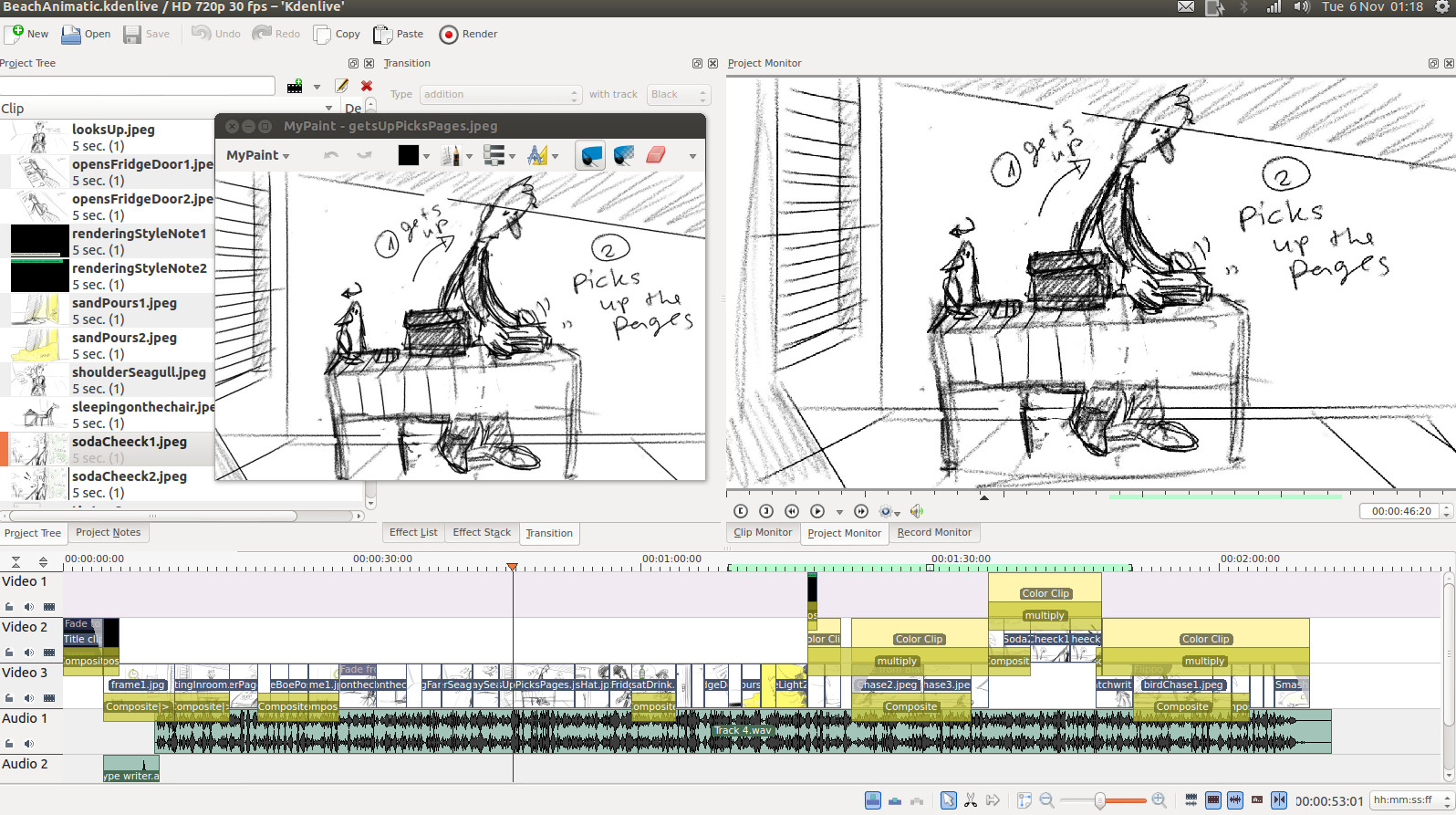Click the monitor configuration gear icon
This screenshot has width=1456, height=815.
coord(885,511)
